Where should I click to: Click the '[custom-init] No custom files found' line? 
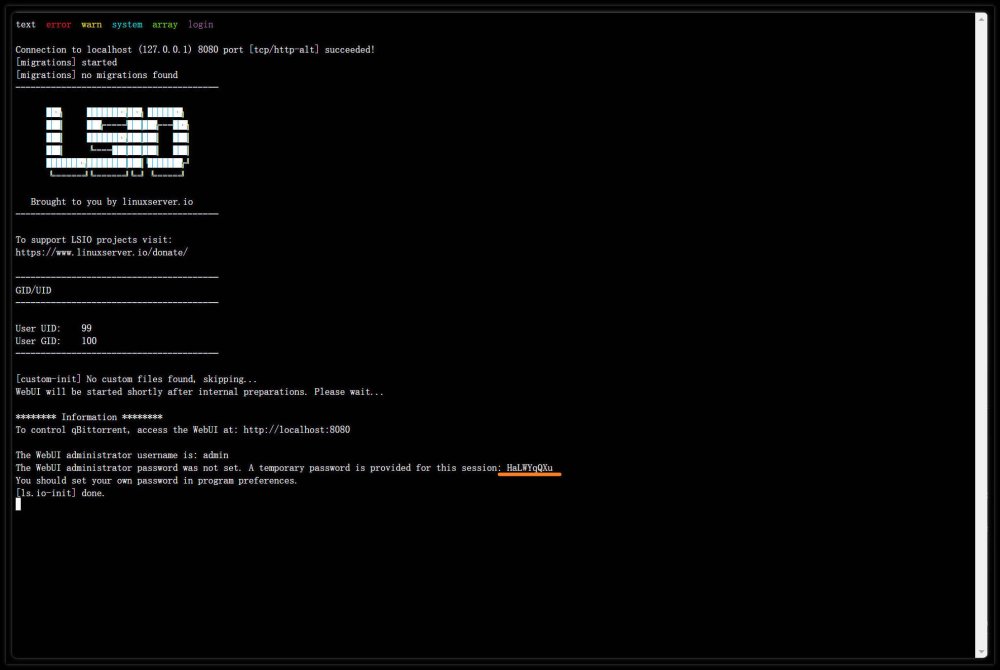(136, 379)
